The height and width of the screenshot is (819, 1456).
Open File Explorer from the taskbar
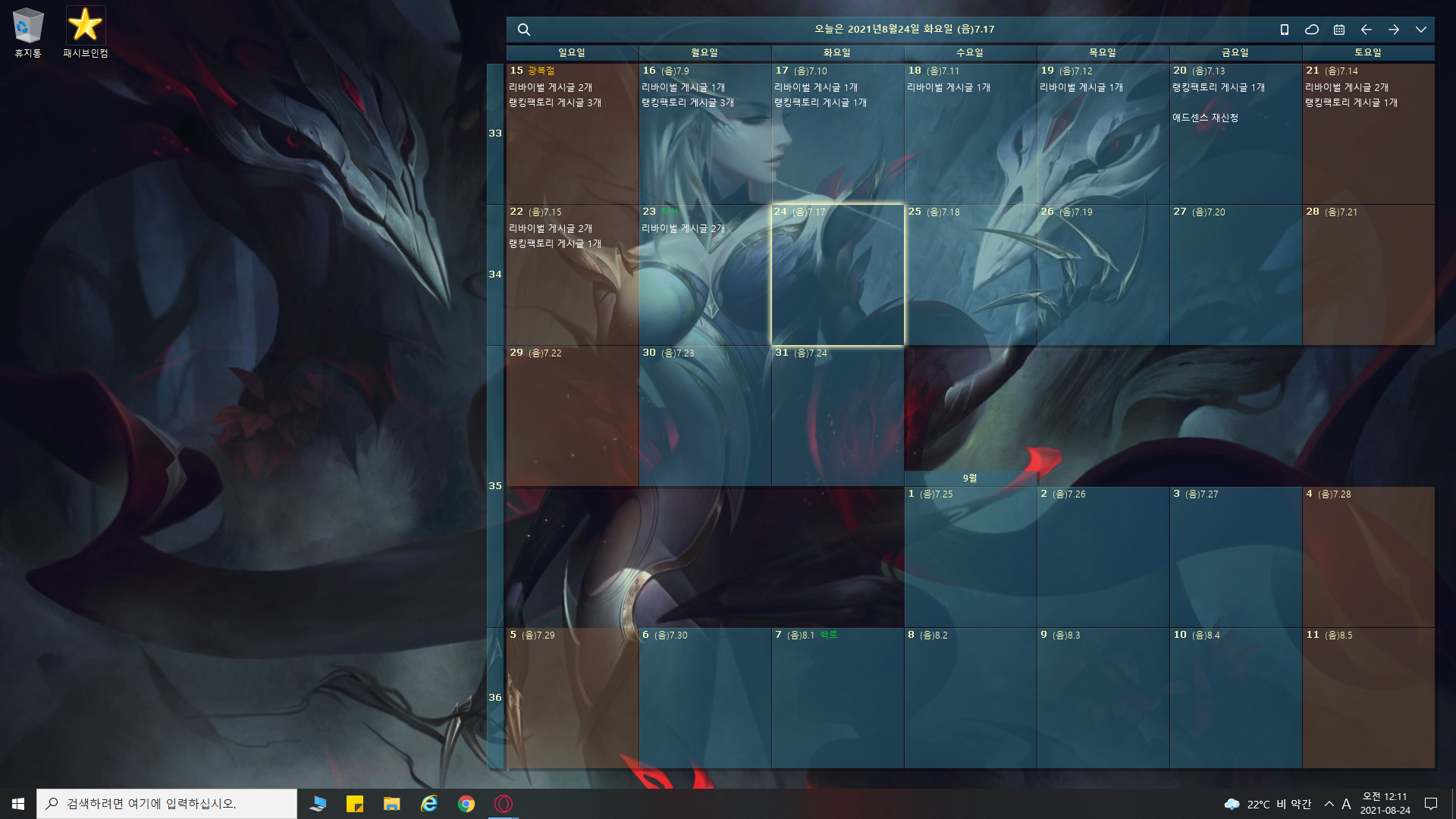(x=392, y=804)
